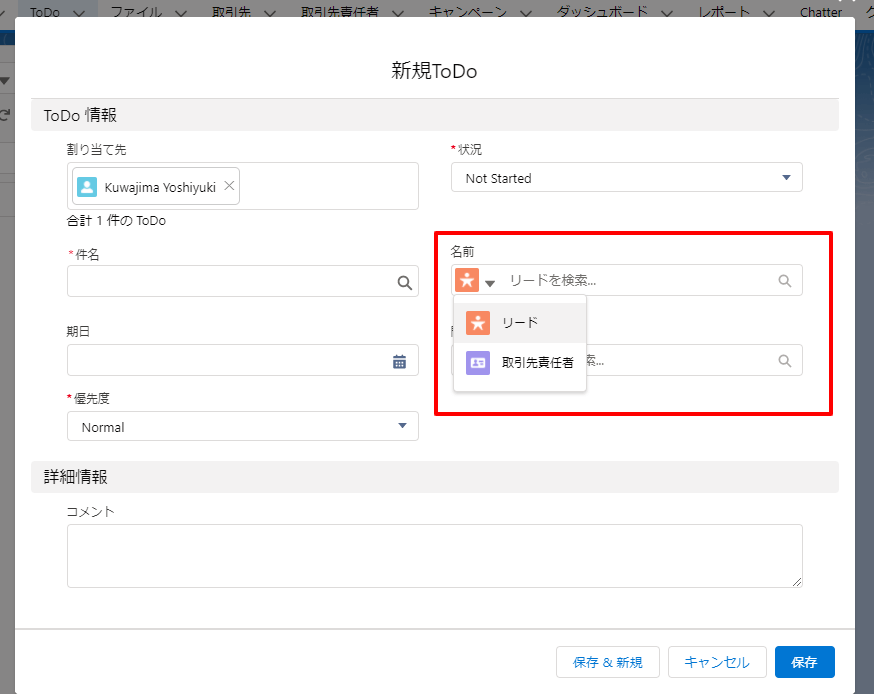Click the キャンセル button
This screenshot has width=874, height=694.
pos(717,662)
